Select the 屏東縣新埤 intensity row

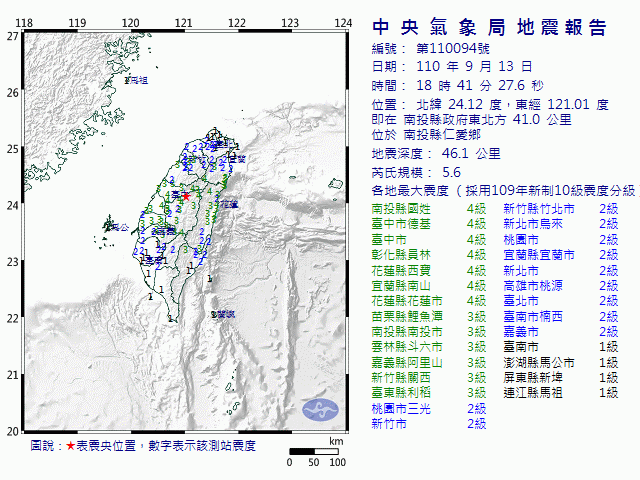[561, 378]
